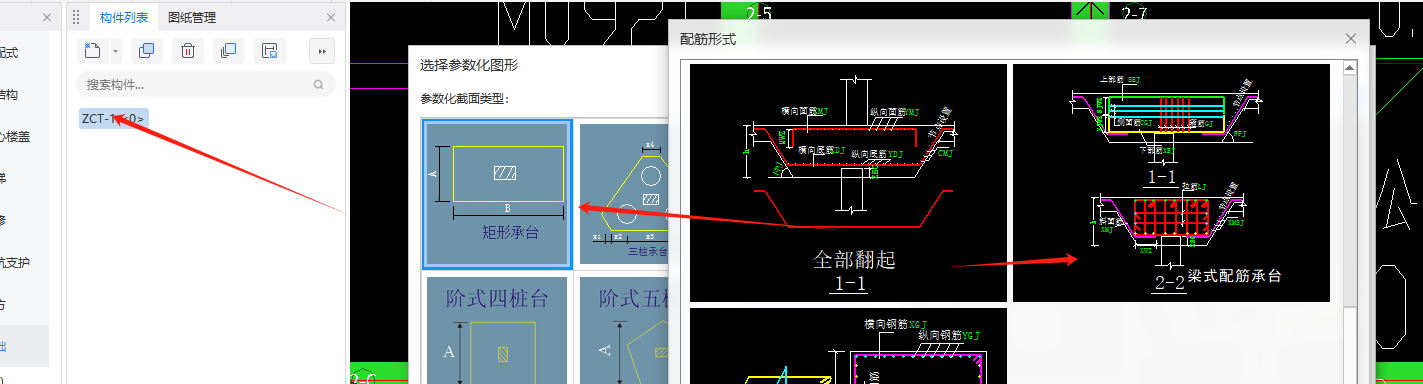Select the 阶式四桩台 thumbnail

click(x=497, y=330)
